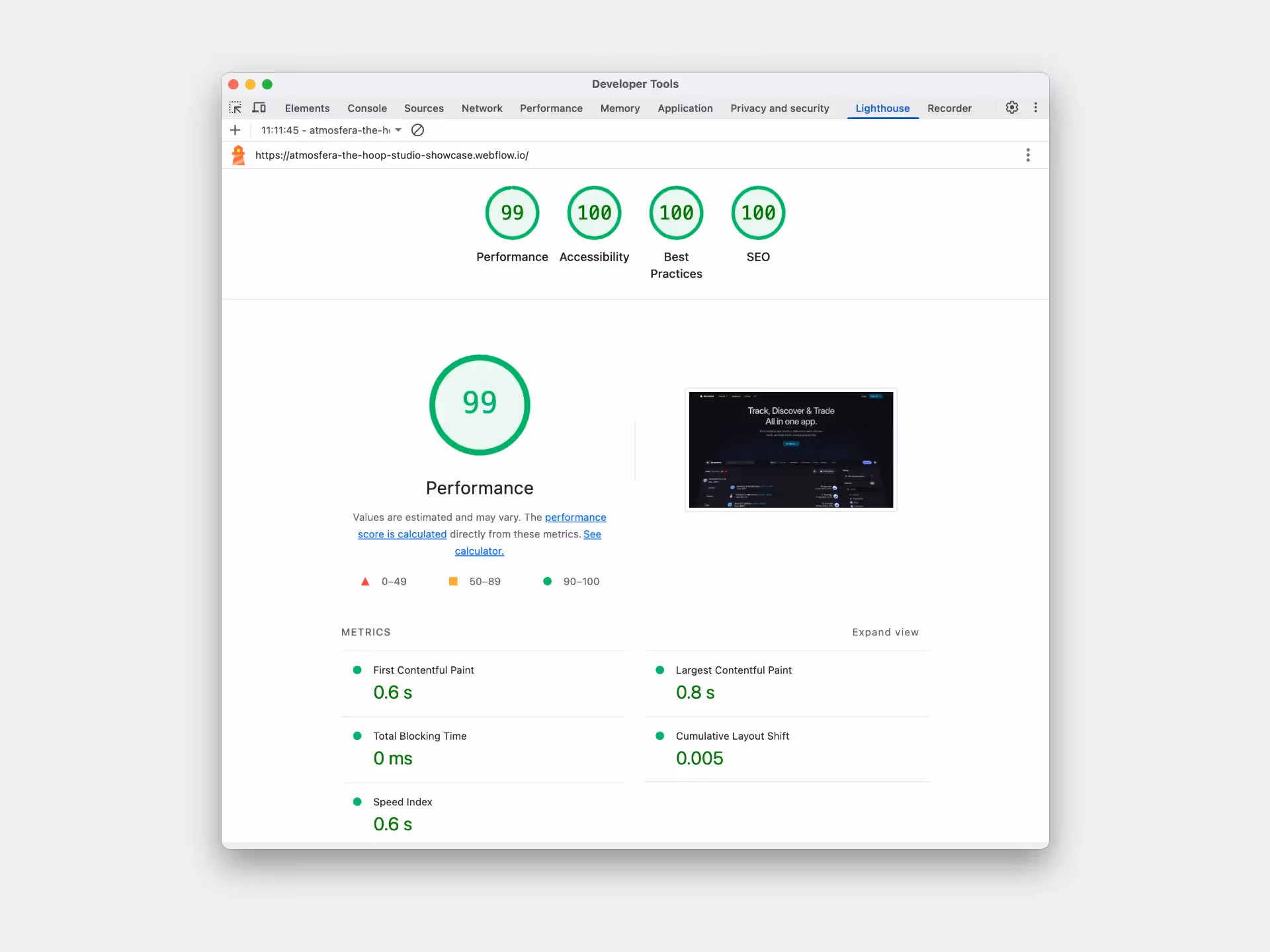Screen dimensions: 1270x952
Task: Open the Memory panel
Action: click(x=620, y=108)
